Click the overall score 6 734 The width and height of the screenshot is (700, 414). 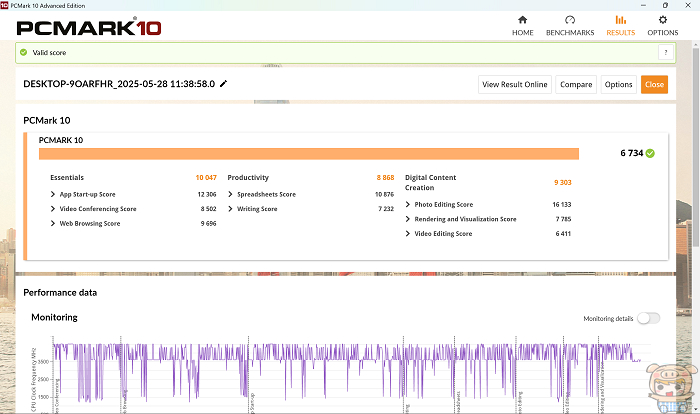tap(631, 153)
